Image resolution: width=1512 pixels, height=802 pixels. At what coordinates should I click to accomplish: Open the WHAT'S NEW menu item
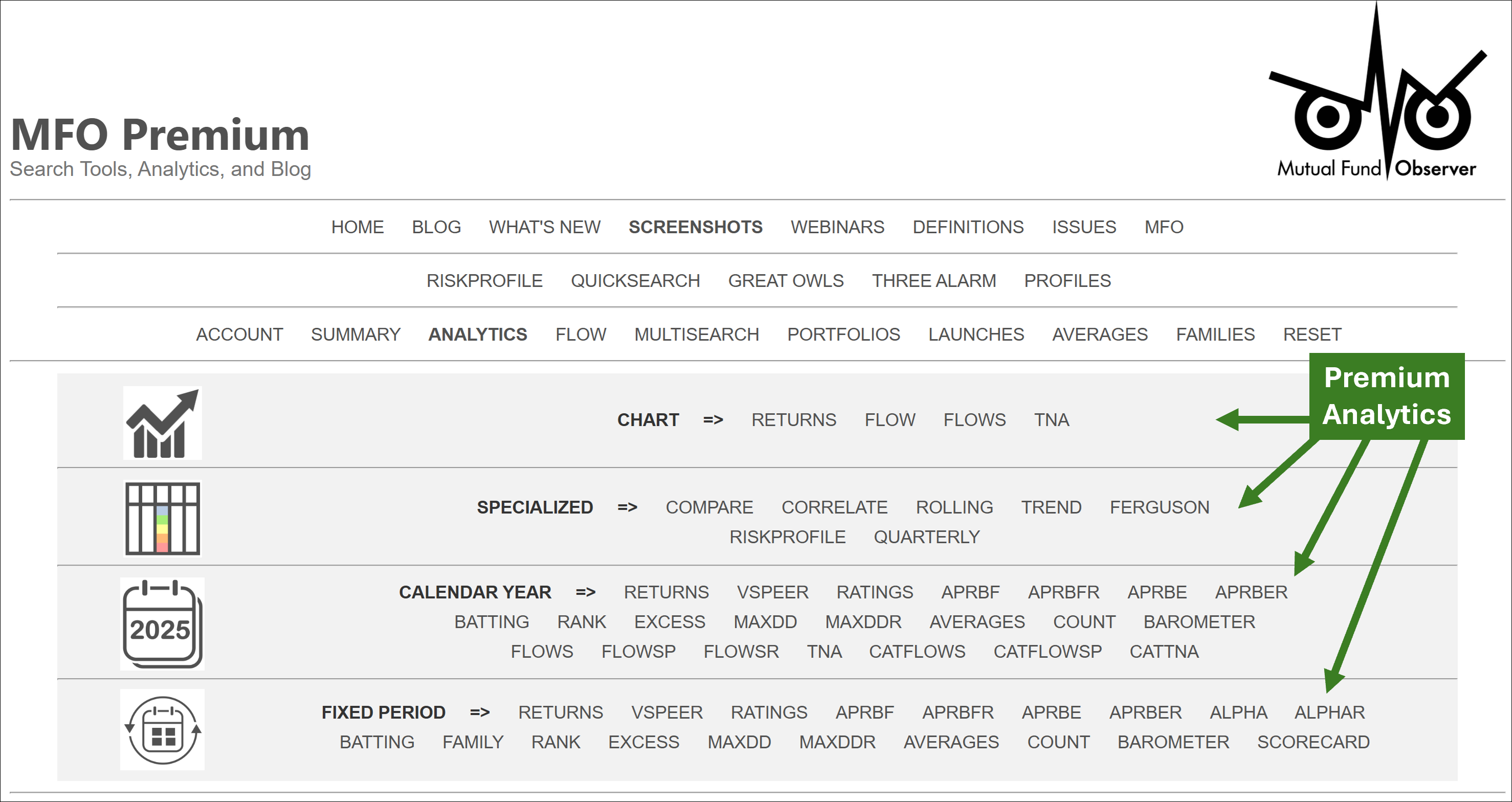(x=545, y=227)
